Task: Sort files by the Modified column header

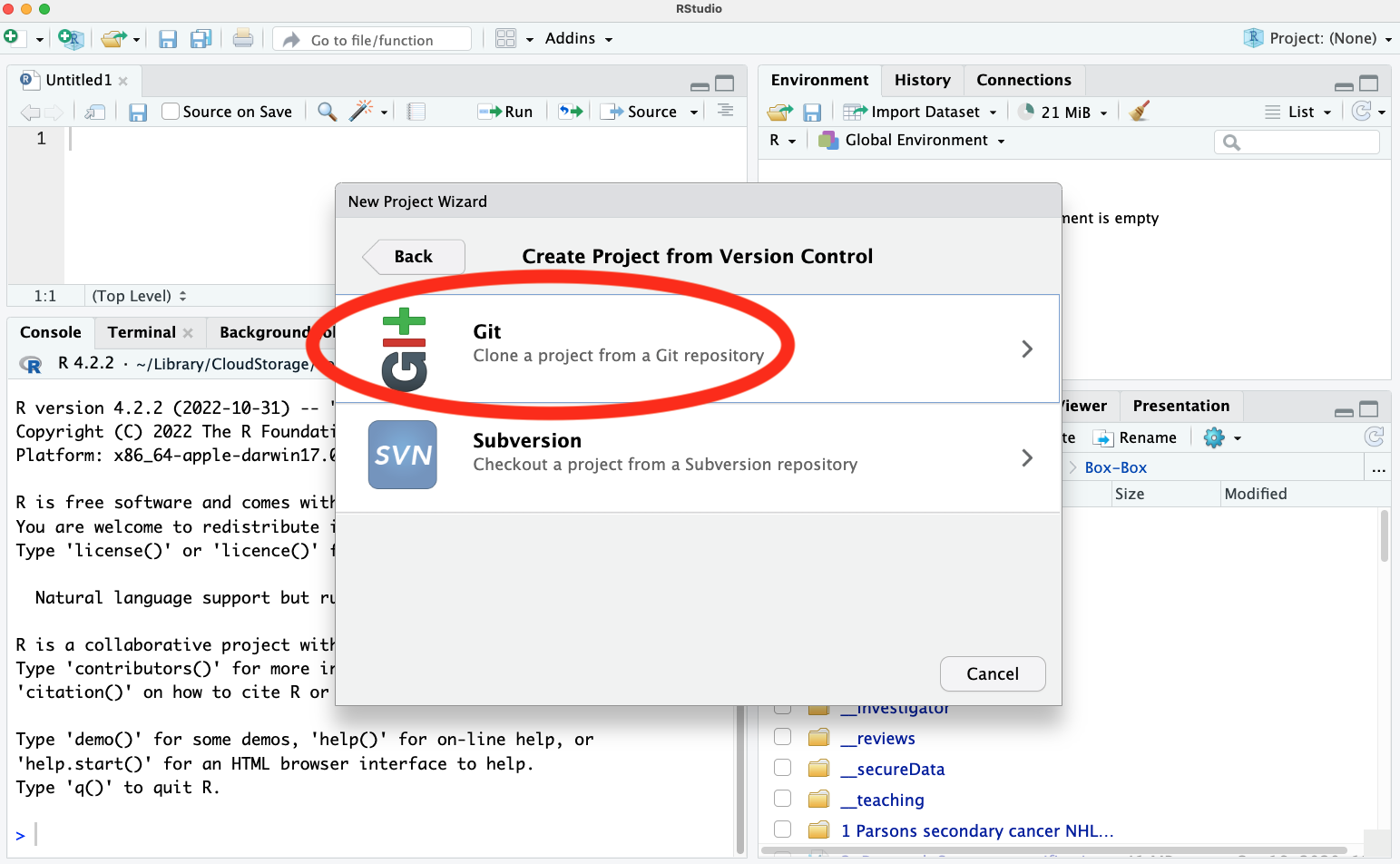Action: tap(1255, 494)
